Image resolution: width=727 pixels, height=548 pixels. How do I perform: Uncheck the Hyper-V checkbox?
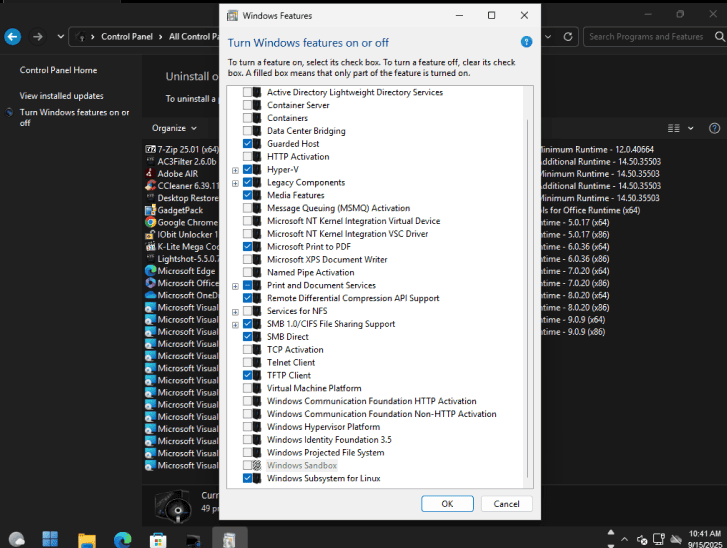(248, 169)
